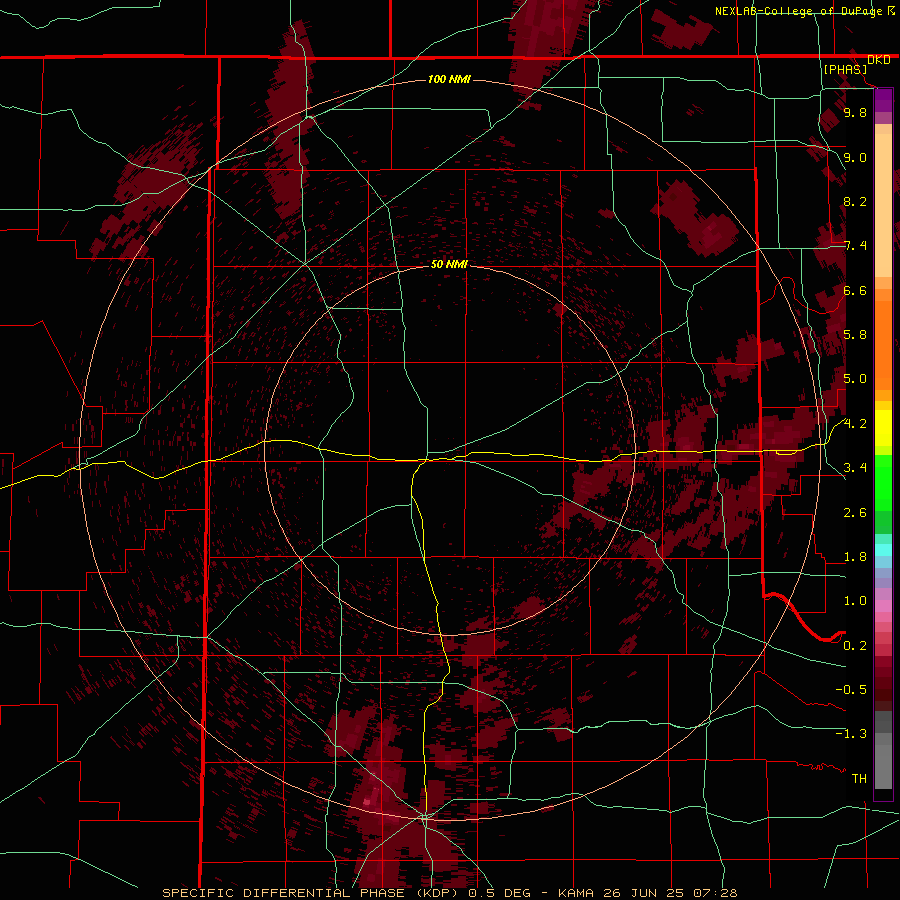Click the TH threshold label on scale
The height and width of the screenshot is (900, 900).
point(859,779)
